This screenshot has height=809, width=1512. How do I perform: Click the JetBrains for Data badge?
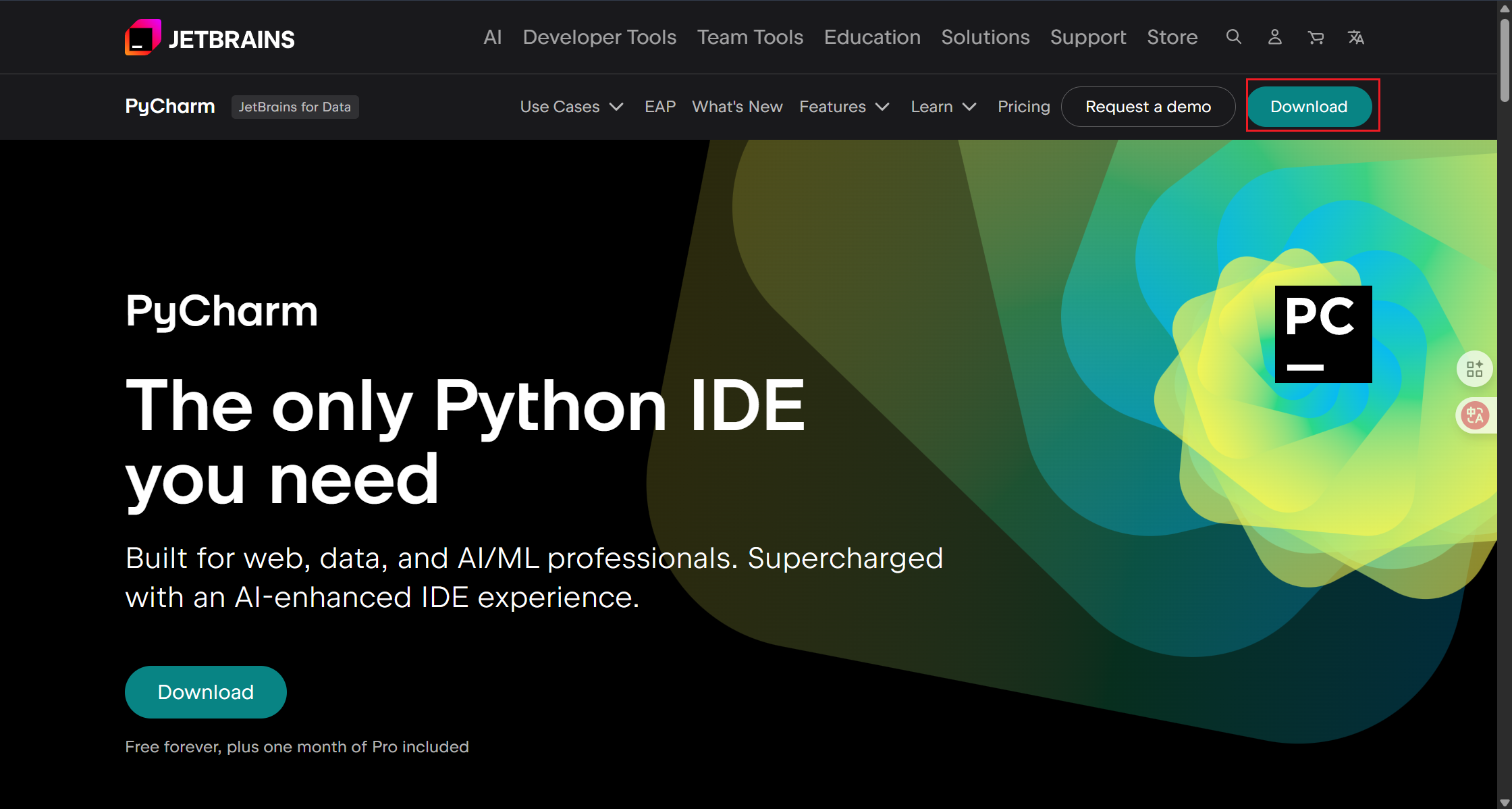click(295, 107)
